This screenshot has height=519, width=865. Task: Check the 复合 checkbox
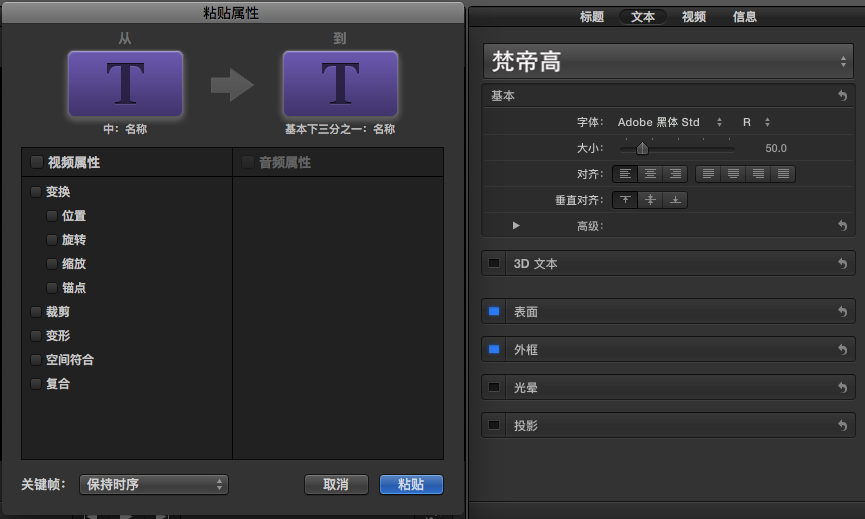[36, 384]
